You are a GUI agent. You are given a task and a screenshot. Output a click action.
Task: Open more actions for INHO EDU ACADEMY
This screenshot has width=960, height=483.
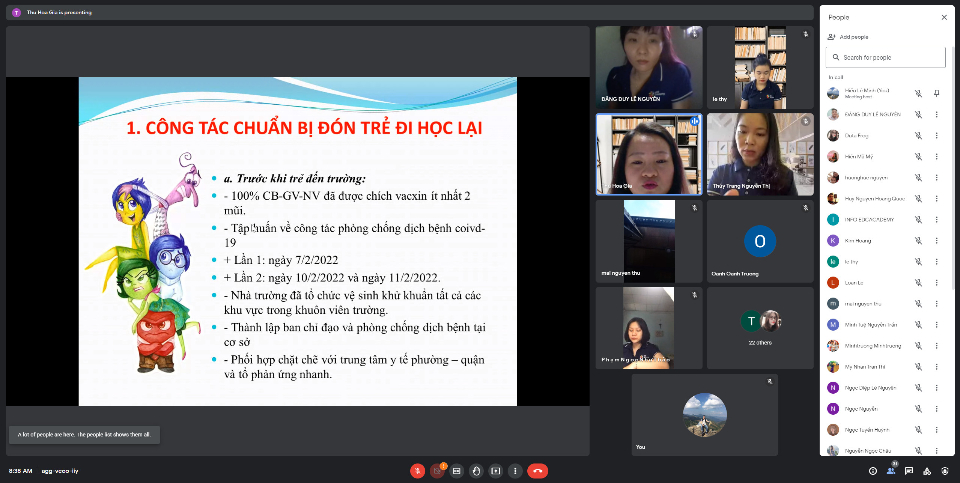coord(937,219)
